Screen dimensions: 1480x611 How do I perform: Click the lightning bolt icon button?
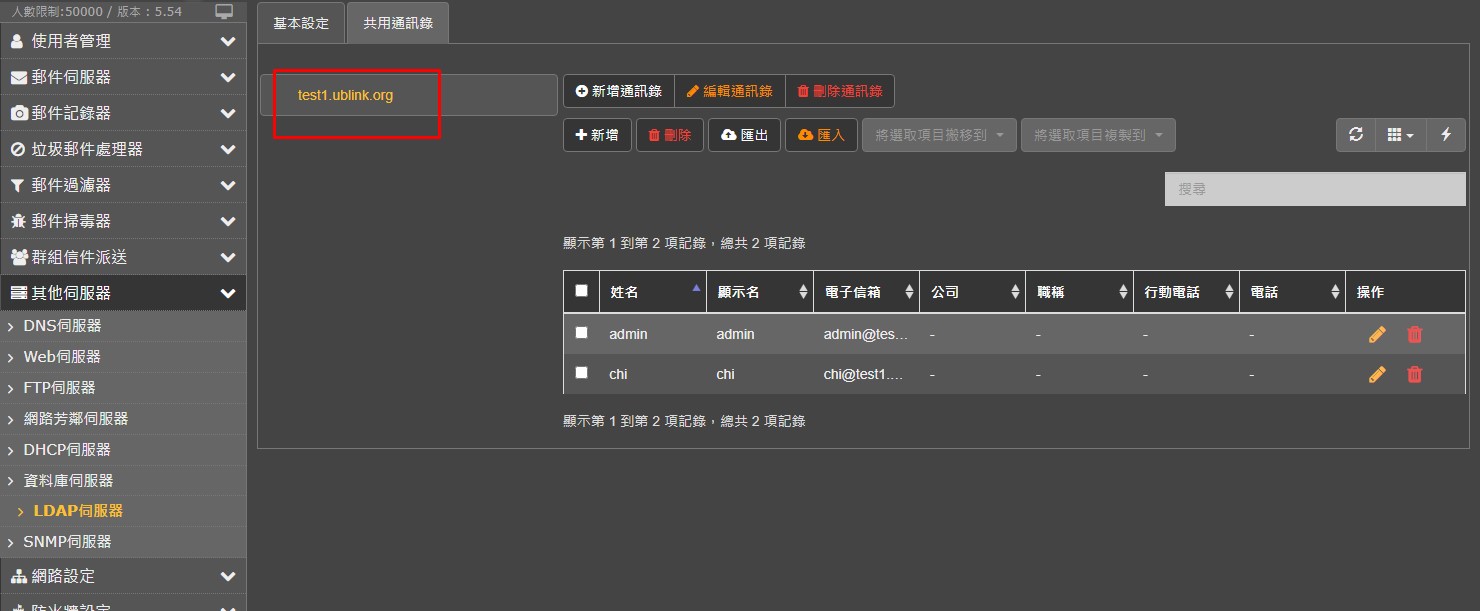tap(1446, 135)
